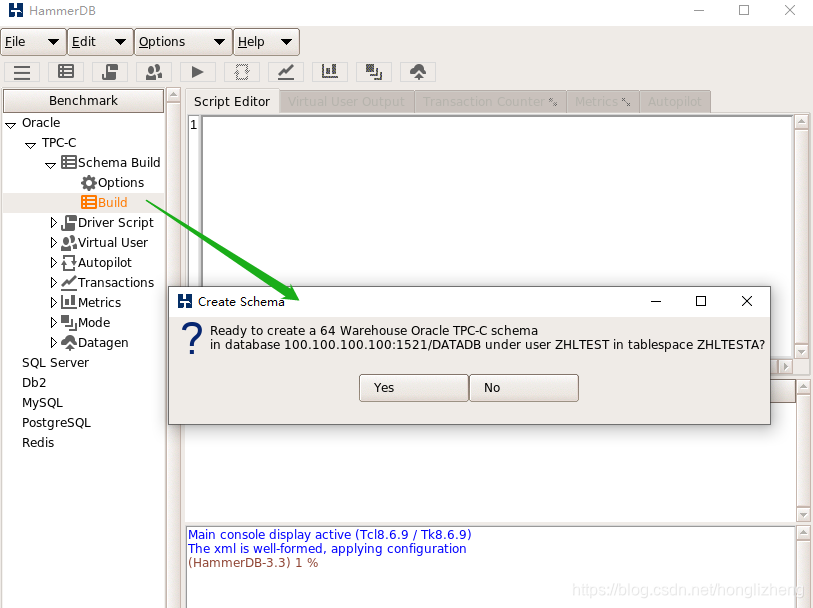The image size is (813, 608).
Task: Select Options under Schema Build
Action: coord(121,182)
